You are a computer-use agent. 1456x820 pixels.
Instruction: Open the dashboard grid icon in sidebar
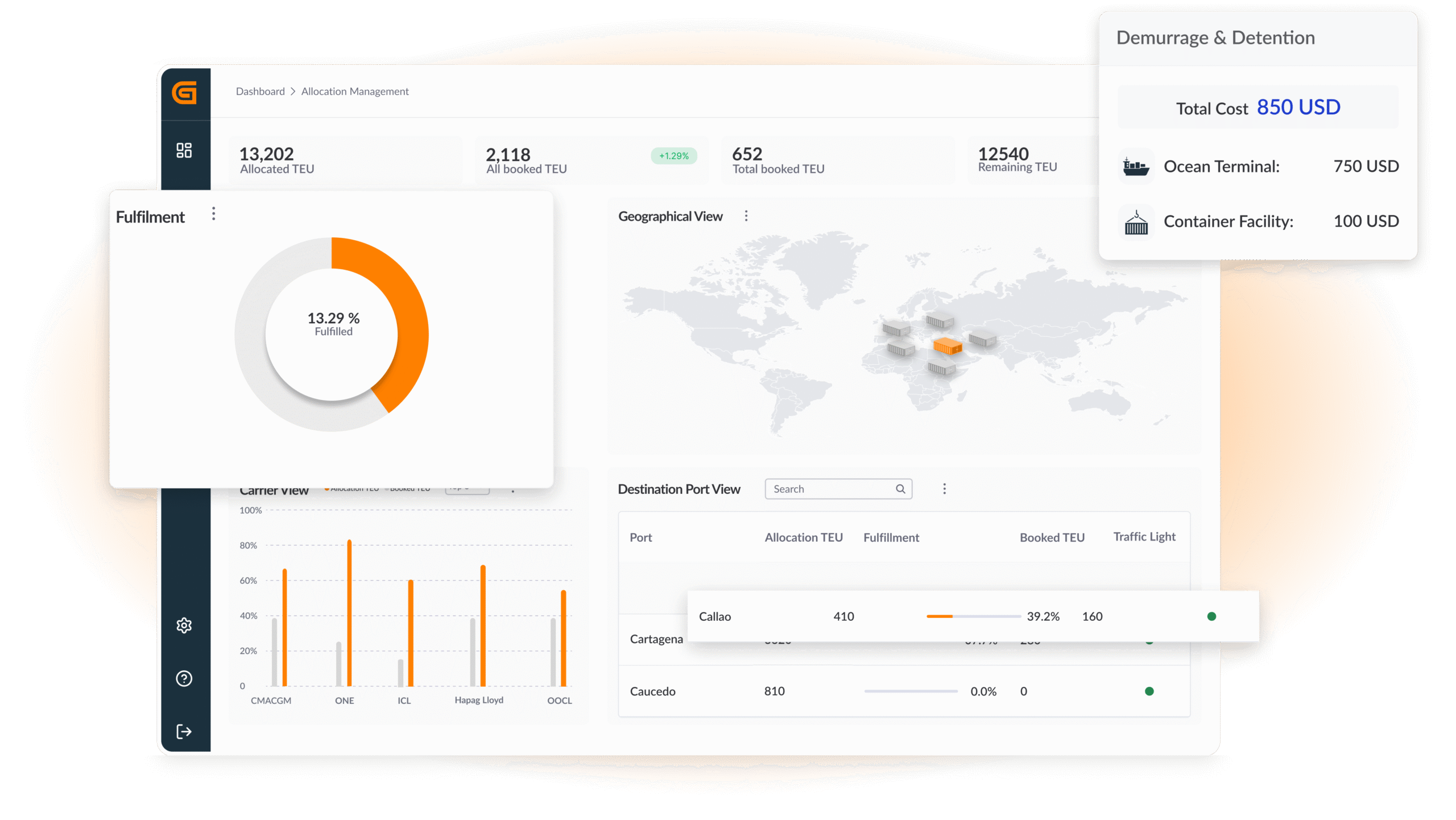click(x=185, y=150)
